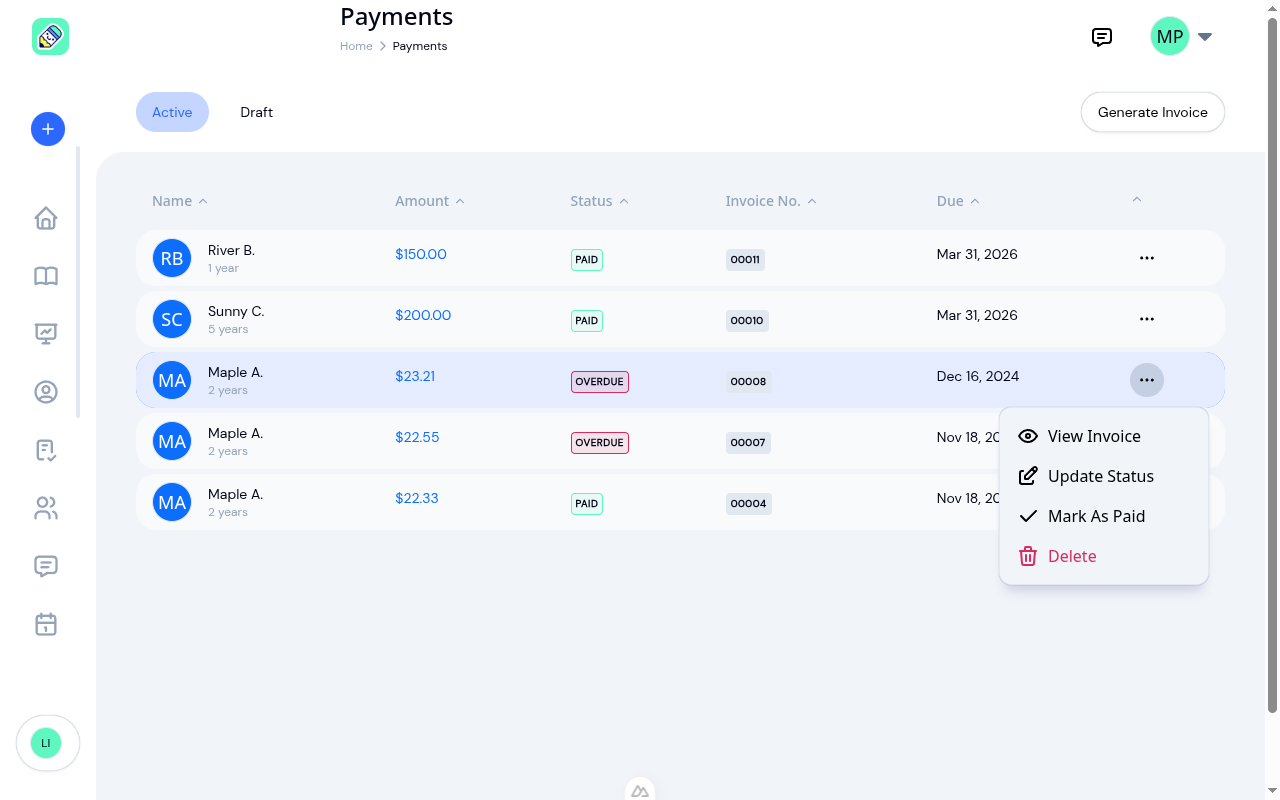Sort the table by Amount column
Viewport: 1280px width, 800px height.
pyautogui.click(x=430, y=201)
